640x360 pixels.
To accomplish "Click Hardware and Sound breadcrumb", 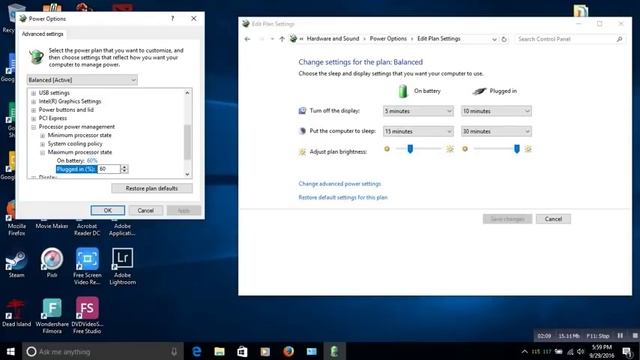I will point(333,39).
